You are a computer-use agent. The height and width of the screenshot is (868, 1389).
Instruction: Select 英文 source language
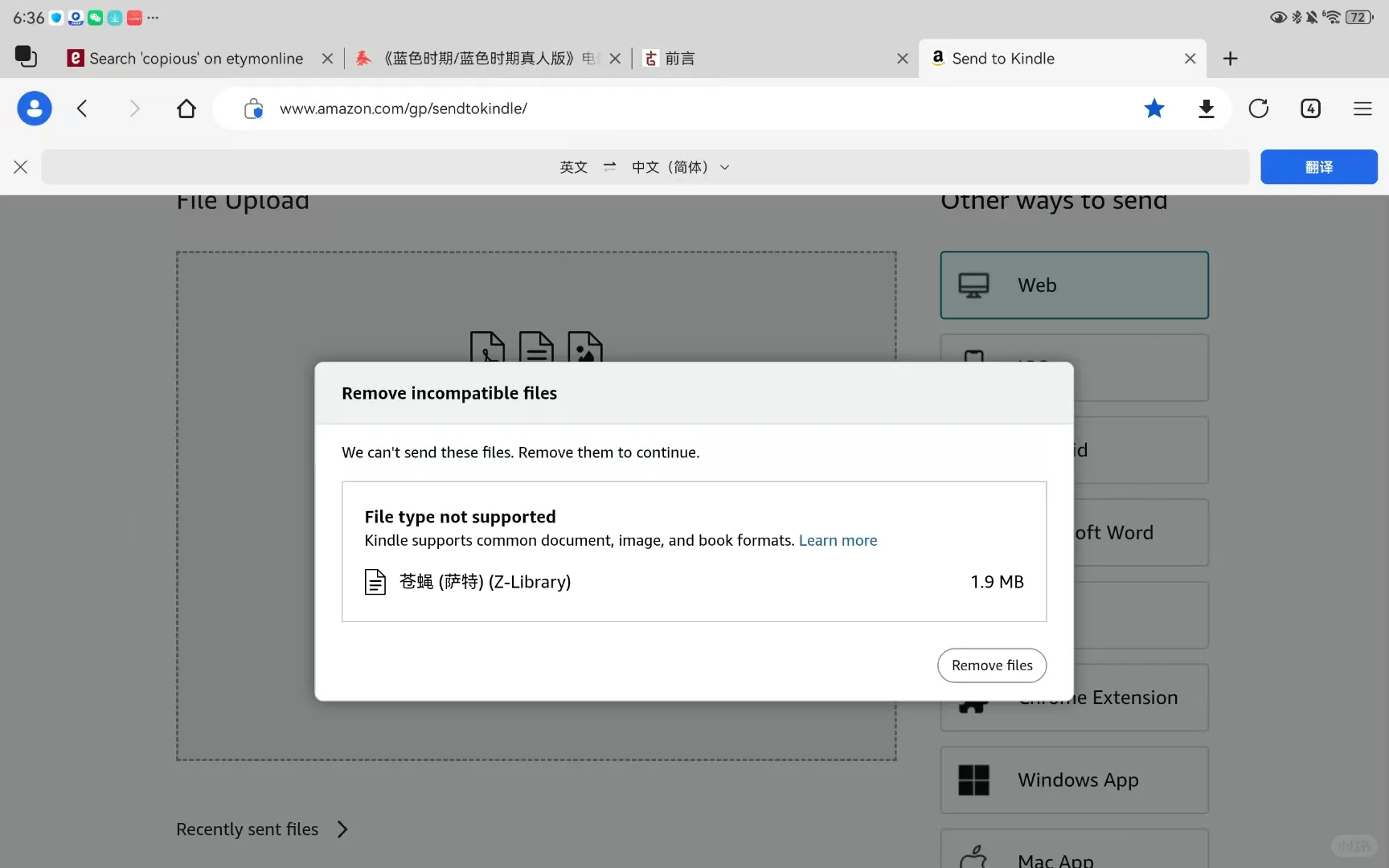(x=573, y=166)
